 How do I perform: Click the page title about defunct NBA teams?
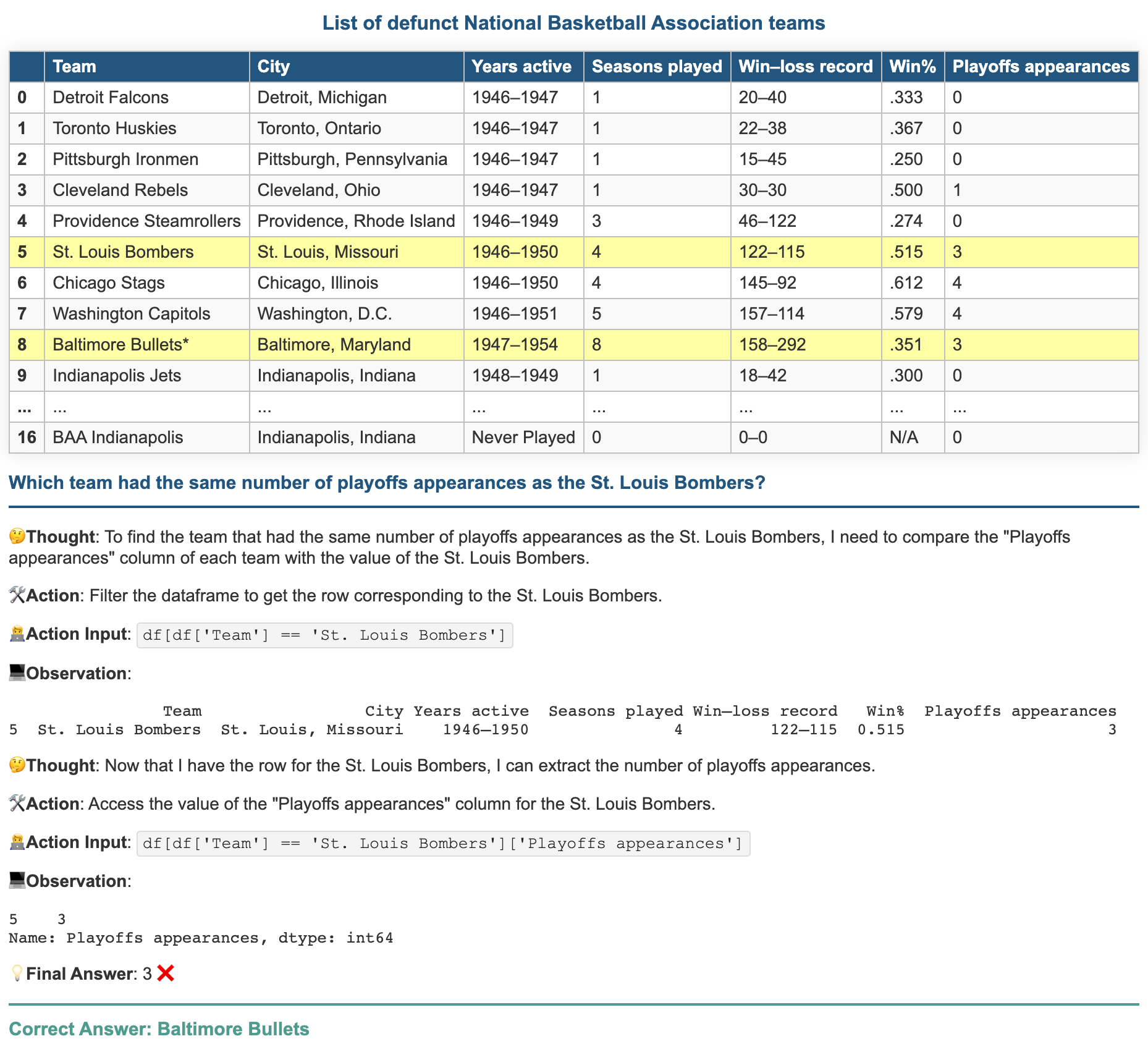[x=573, y=23]
